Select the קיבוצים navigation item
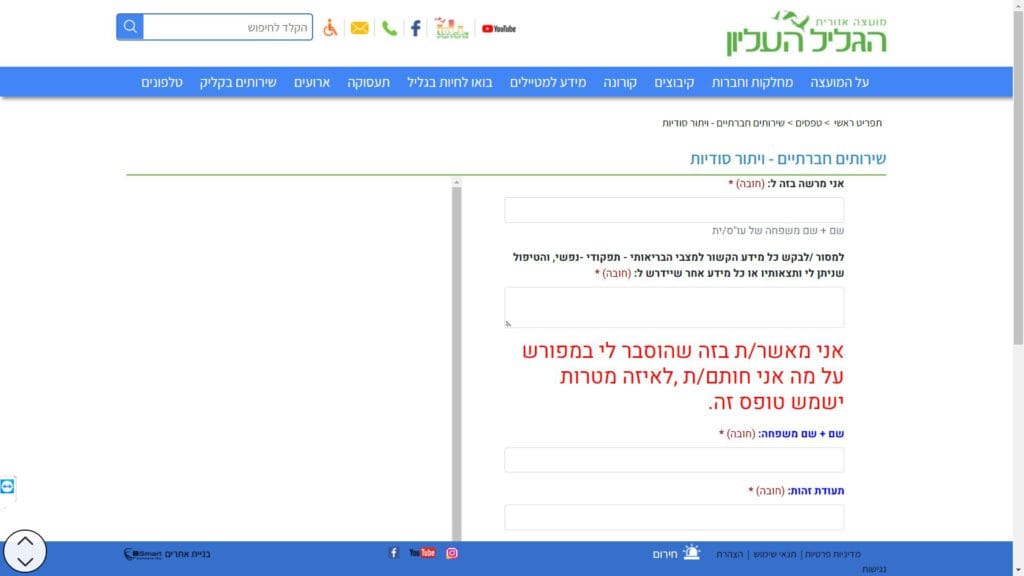The height and width of the screenshot is (576, 1024). [674, 82]
